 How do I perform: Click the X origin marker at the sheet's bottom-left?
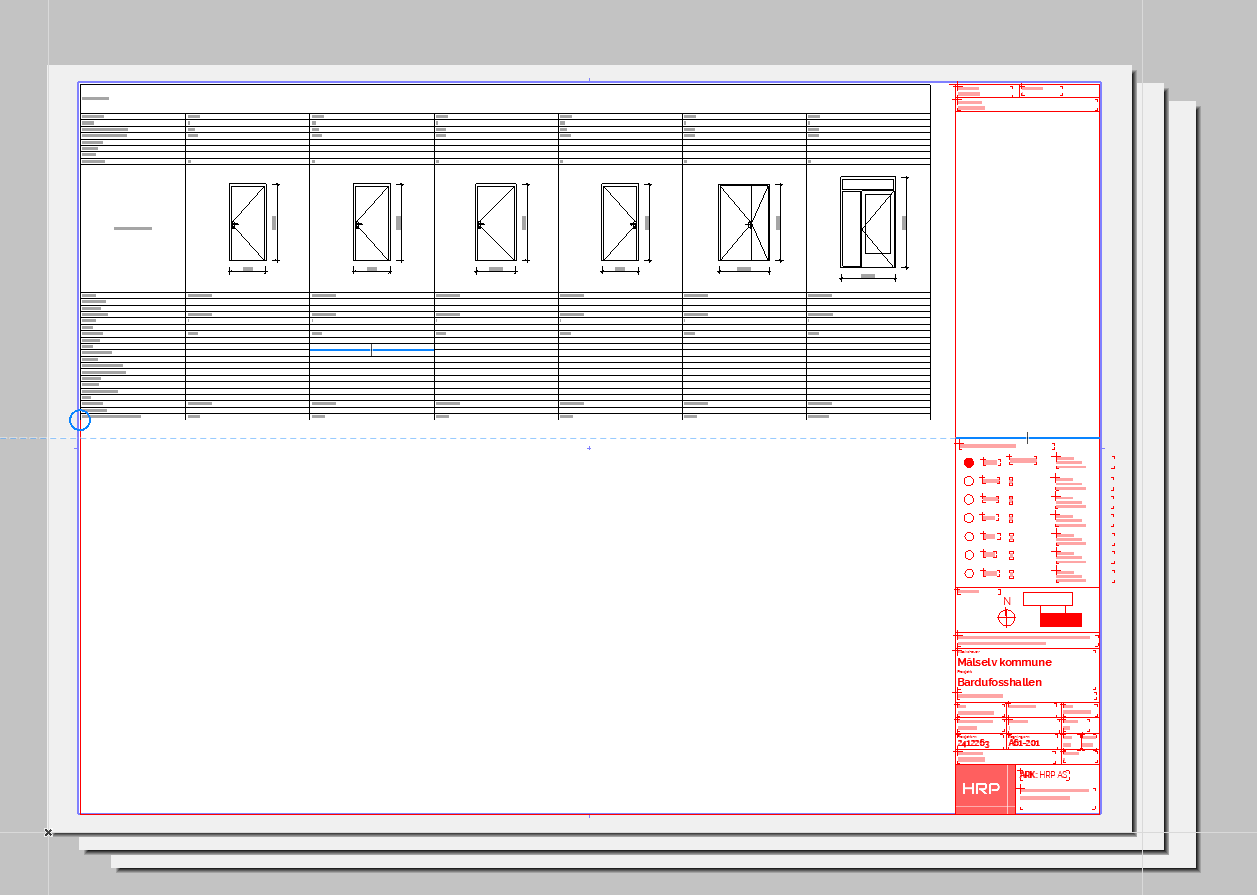tap(48, 832)
